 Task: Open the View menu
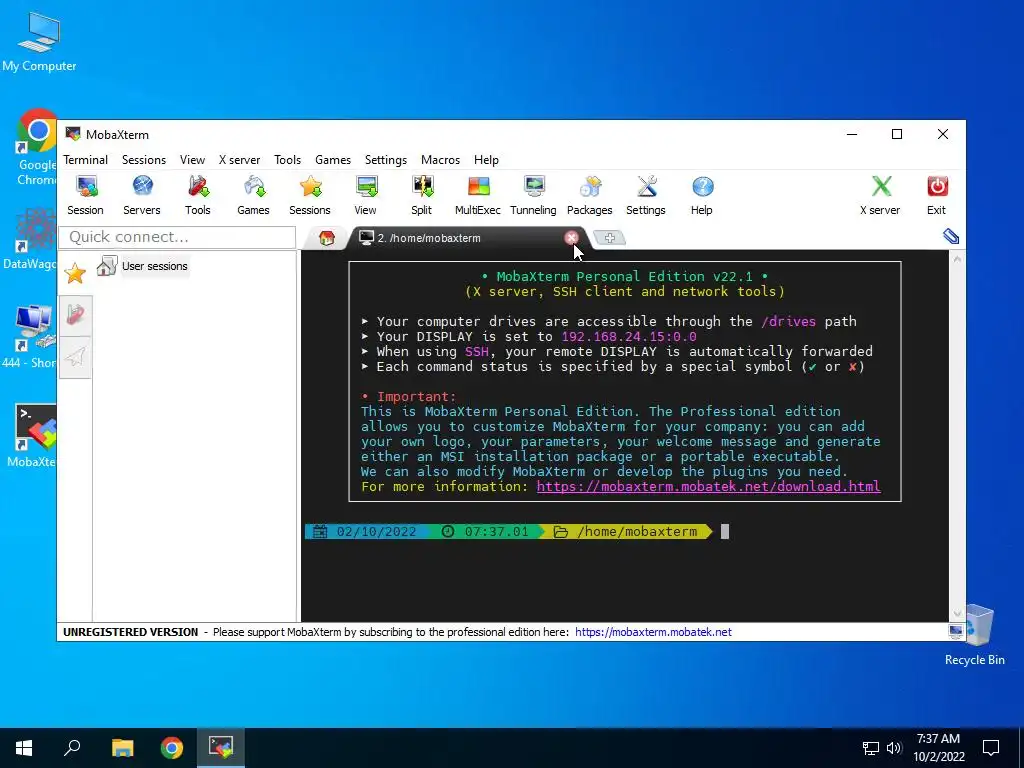[193, 160]
